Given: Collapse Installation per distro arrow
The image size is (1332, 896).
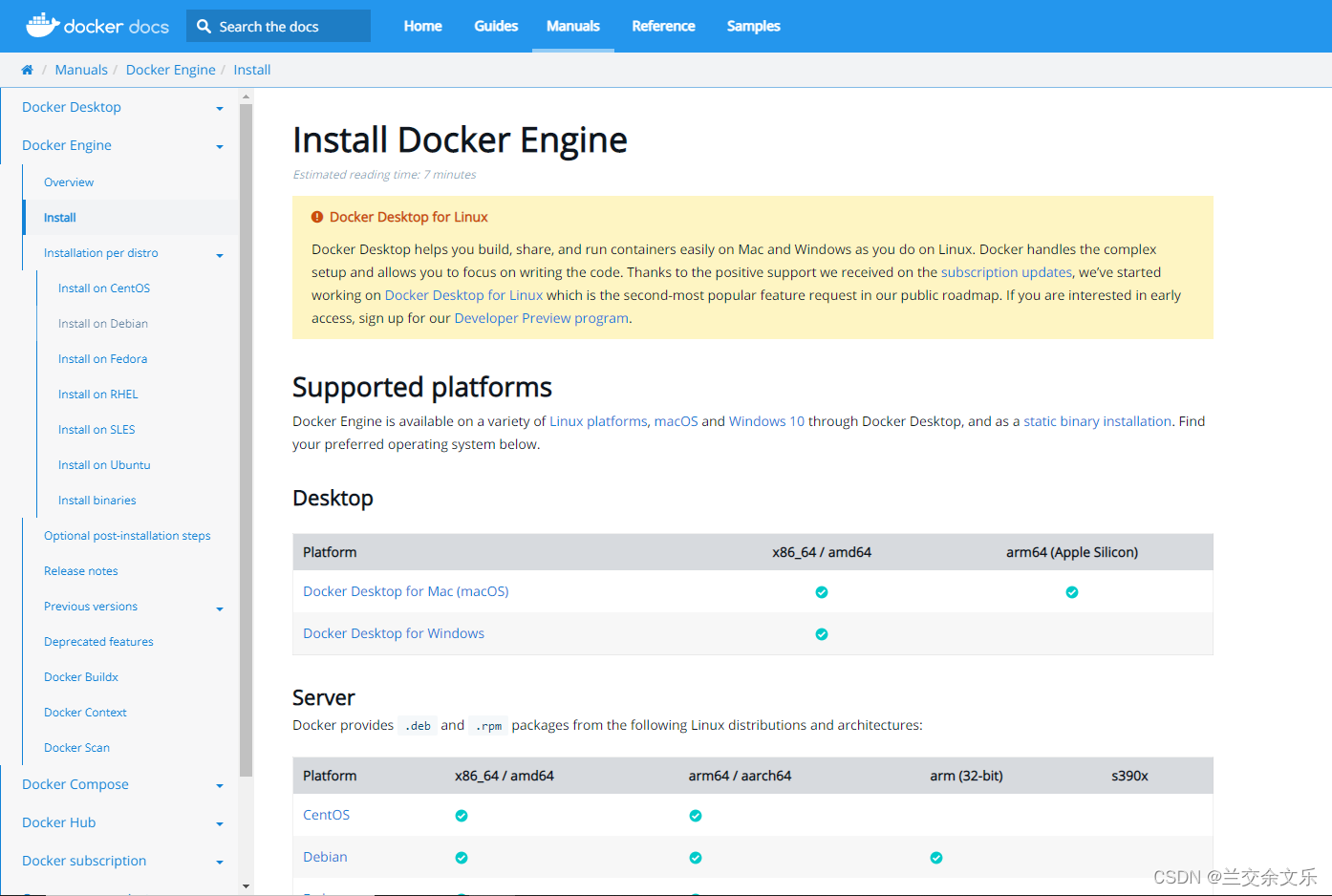Looking at the screenshot, I should [220, 256].
